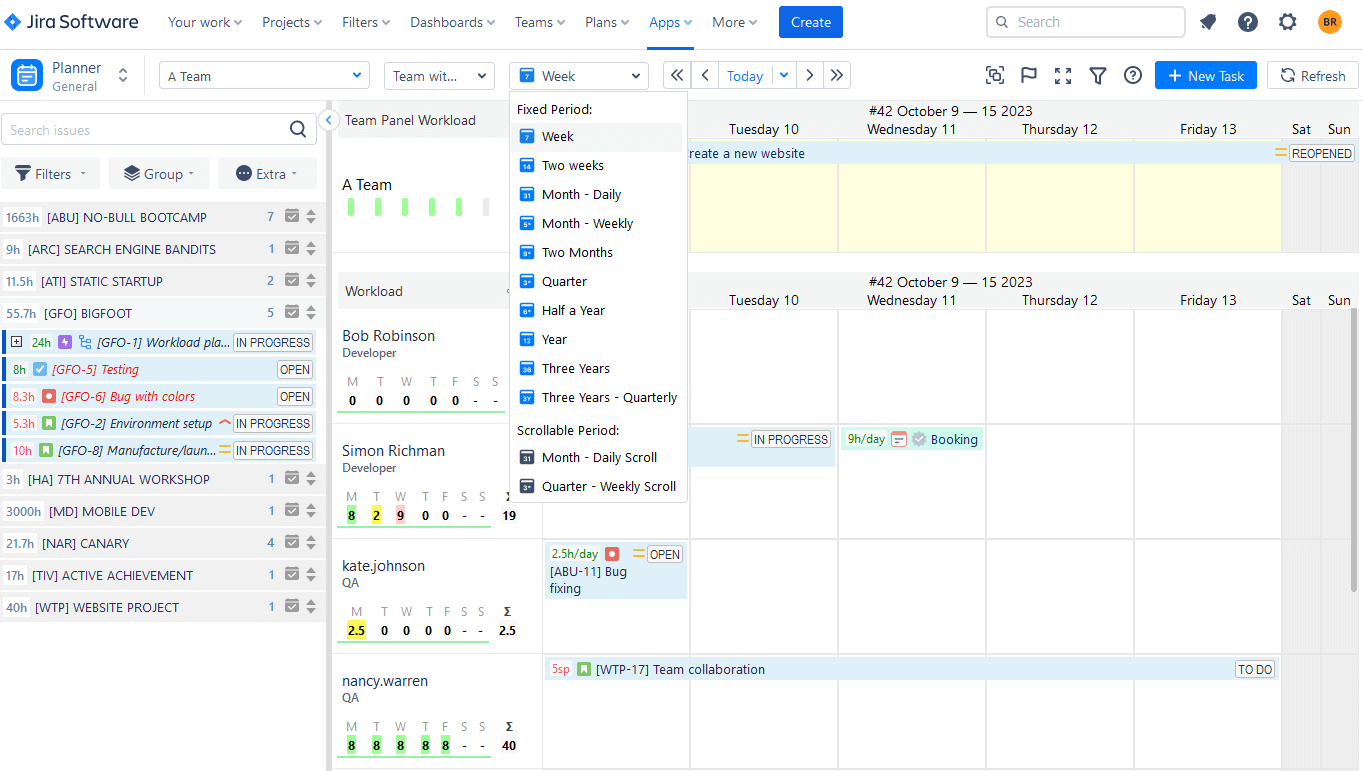Open the ABU-11 Bug fixing card
The height and width of the screenshot is (771, 1363).
615,571
